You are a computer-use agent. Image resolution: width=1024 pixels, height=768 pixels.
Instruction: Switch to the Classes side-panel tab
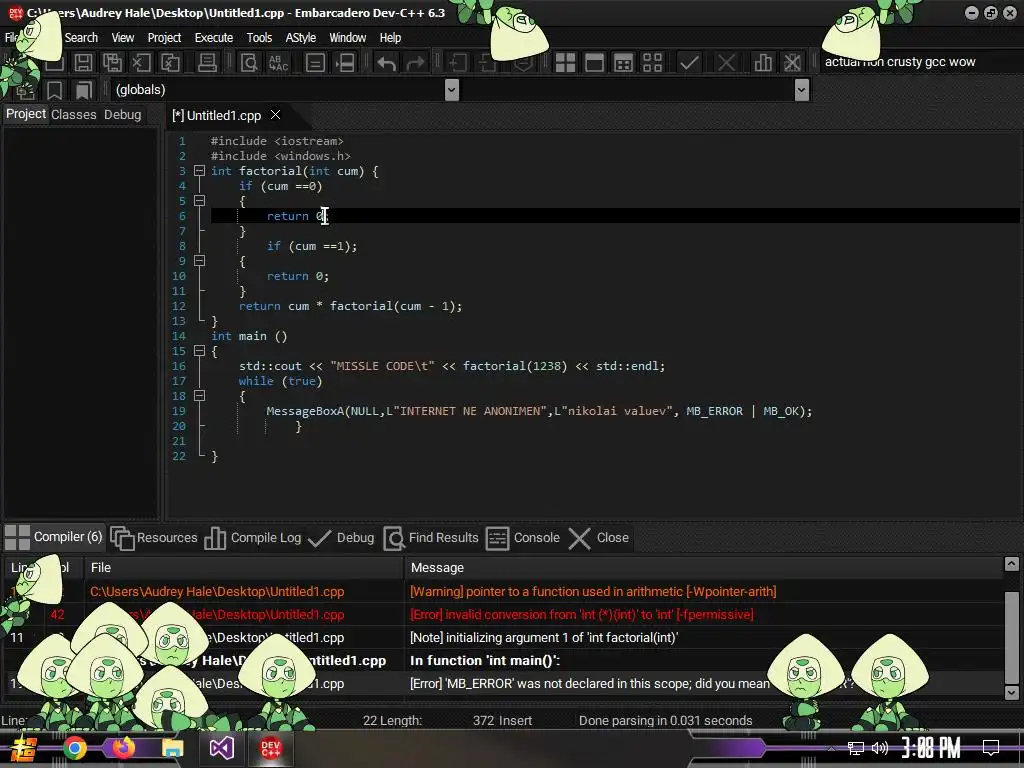point(74,114)
